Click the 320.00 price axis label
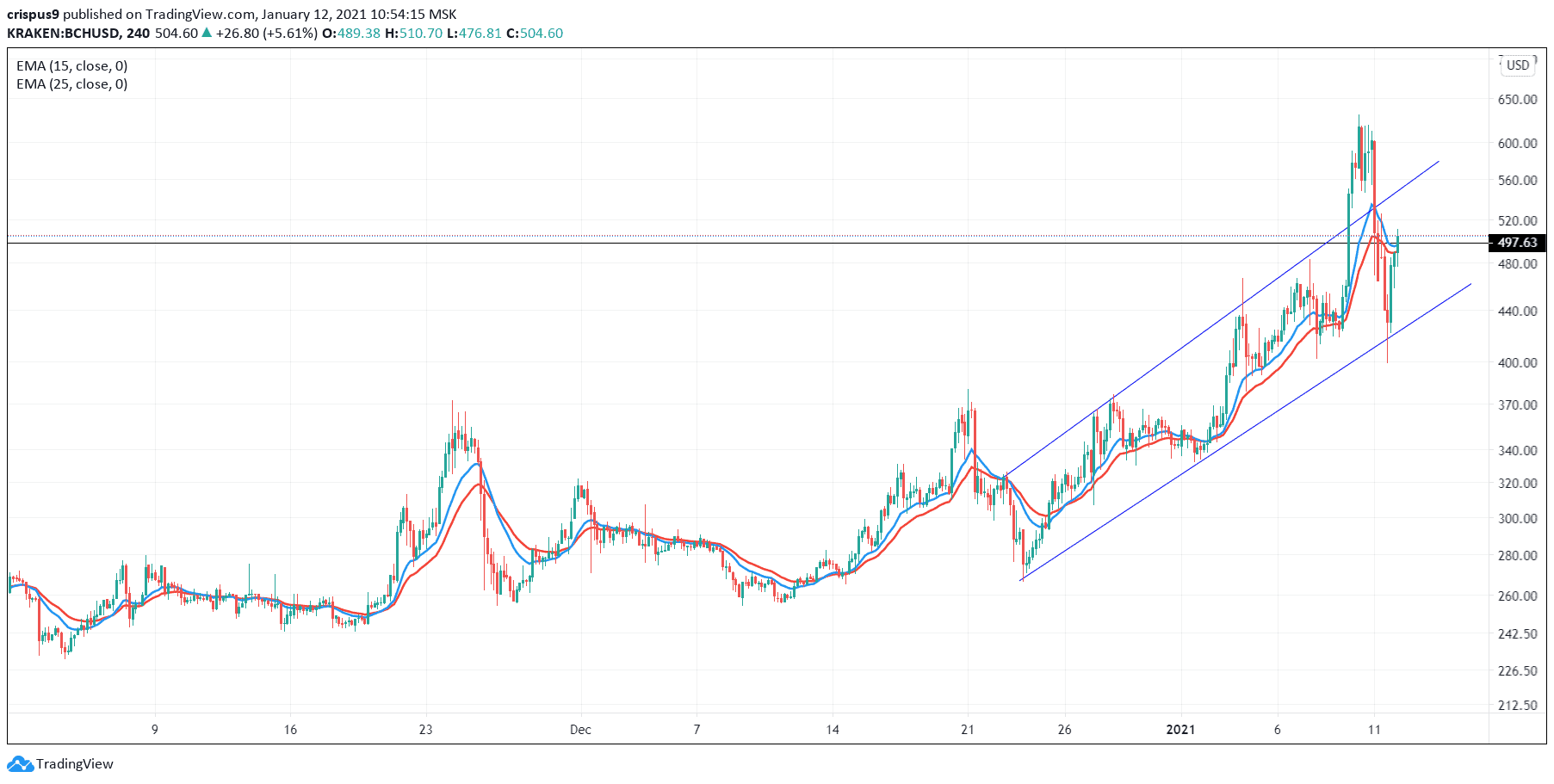This screenshot has height=784, width=1554. click(1517, 484)
